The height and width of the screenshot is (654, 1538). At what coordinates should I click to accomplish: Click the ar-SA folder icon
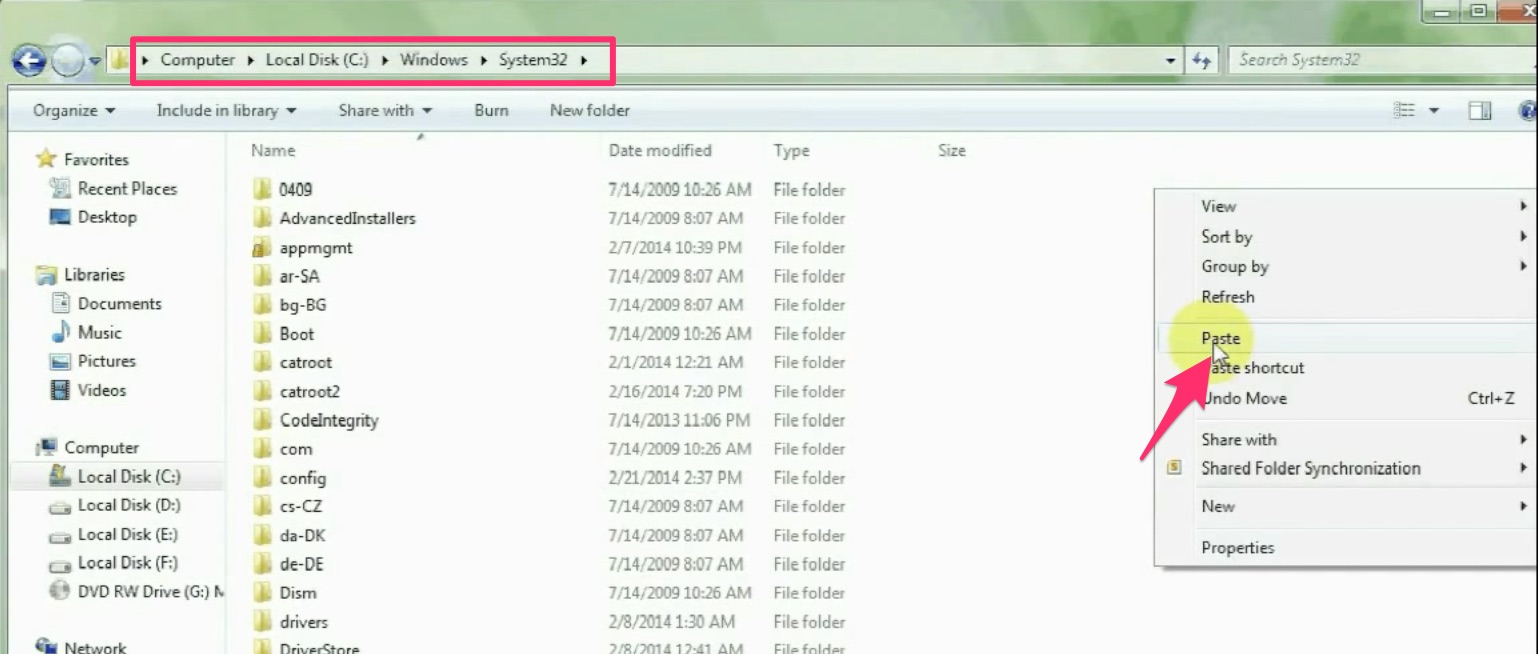pos(262,276)
